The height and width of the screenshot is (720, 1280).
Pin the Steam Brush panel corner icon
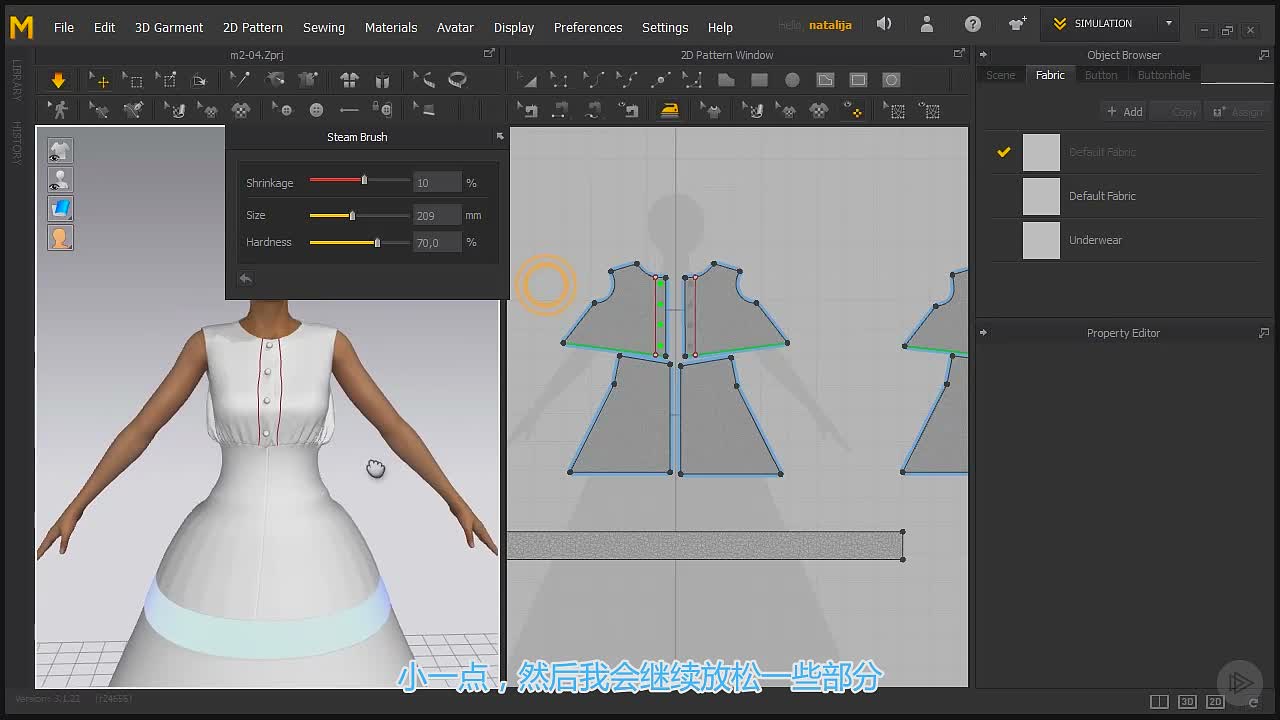click(500, 136)
